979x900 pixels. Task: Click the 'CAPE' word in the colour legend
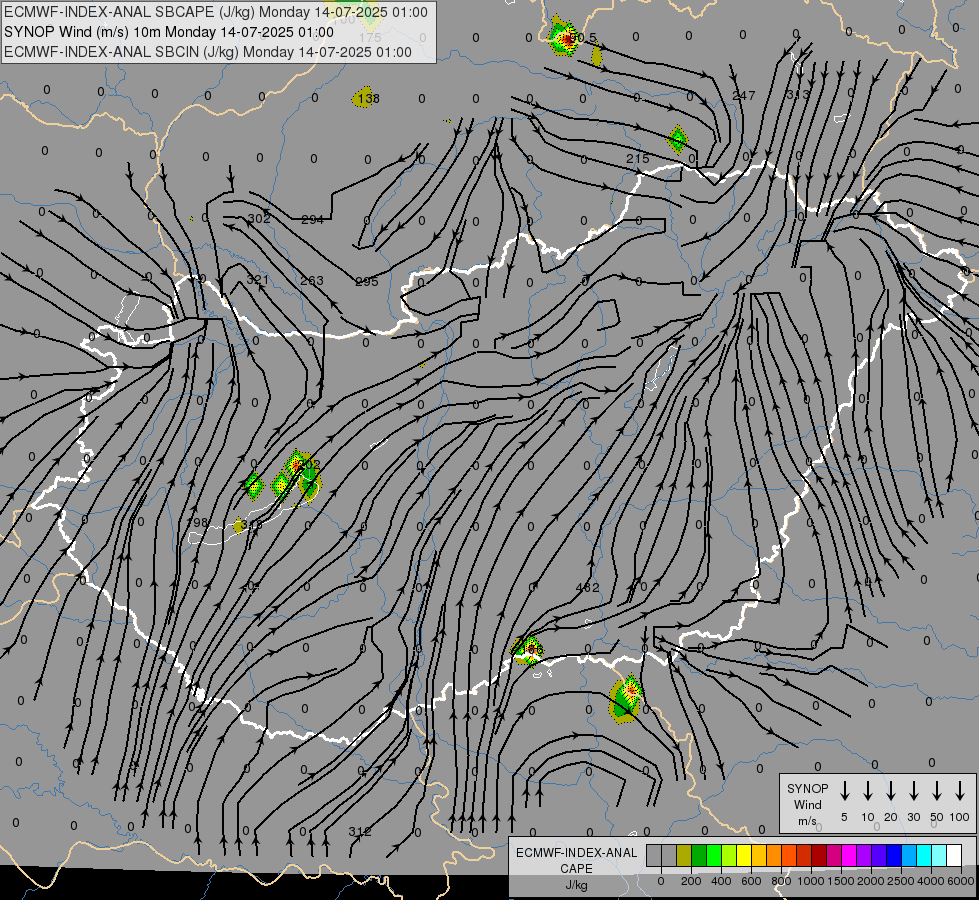[576, 869]
